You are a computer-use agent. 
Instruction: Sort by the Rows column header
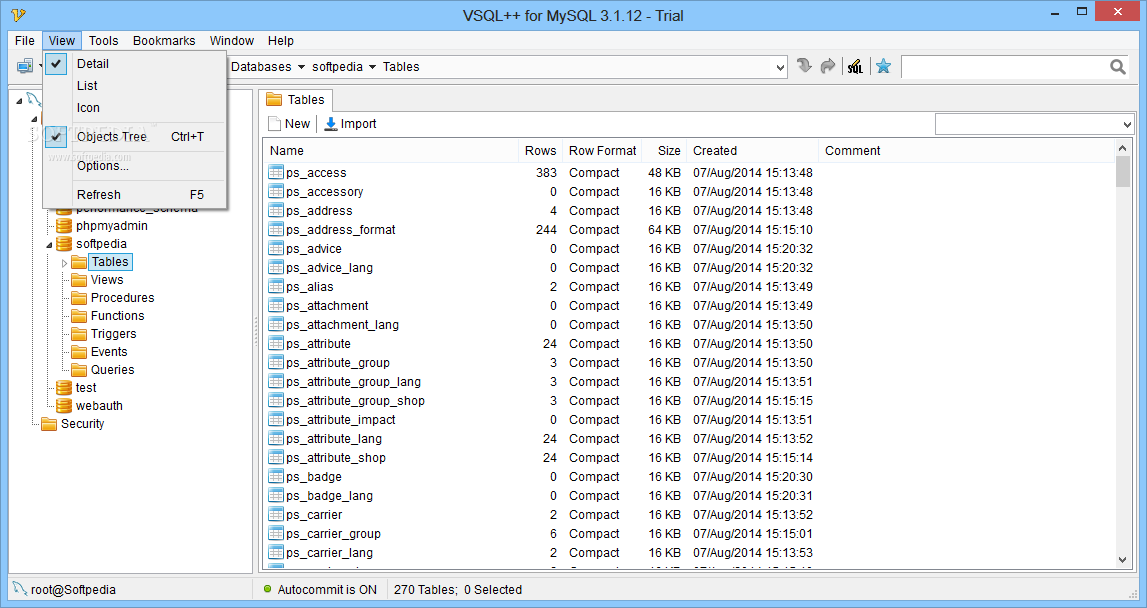coord(540,151)
